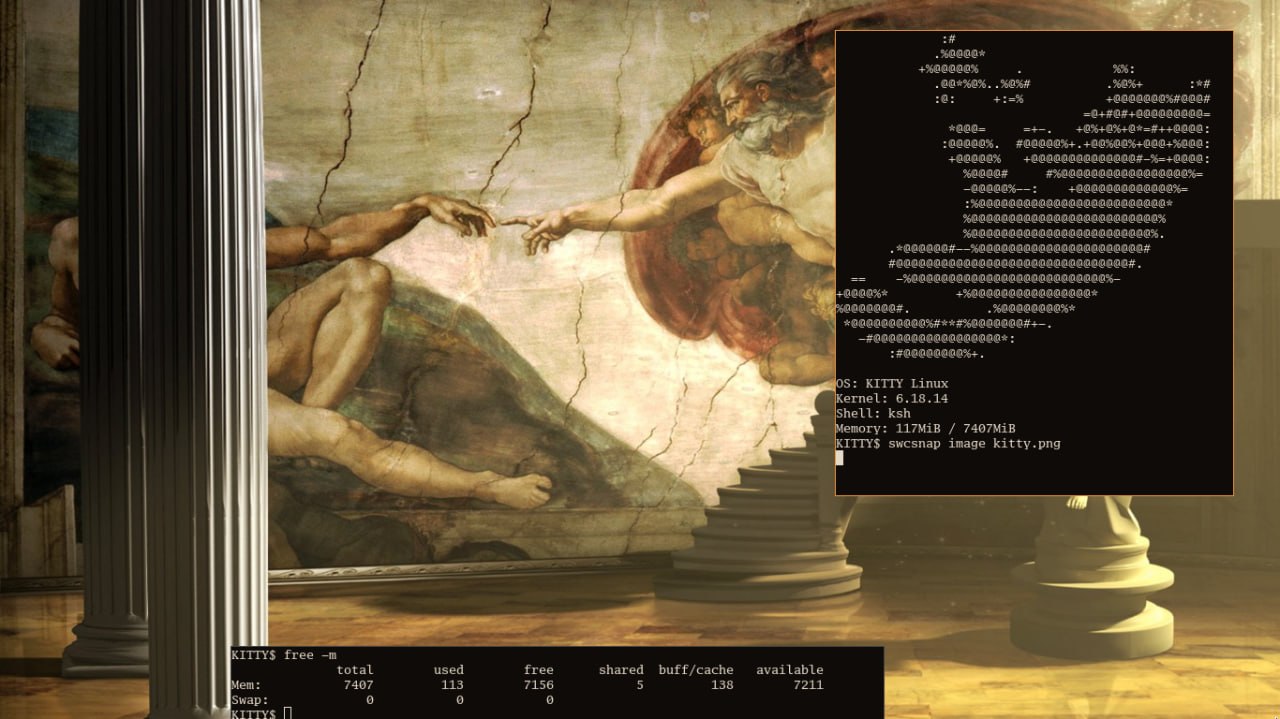Click Mem used value 113
The width and height of the screenshot is (1280, 719).
[x=453, y=685]
